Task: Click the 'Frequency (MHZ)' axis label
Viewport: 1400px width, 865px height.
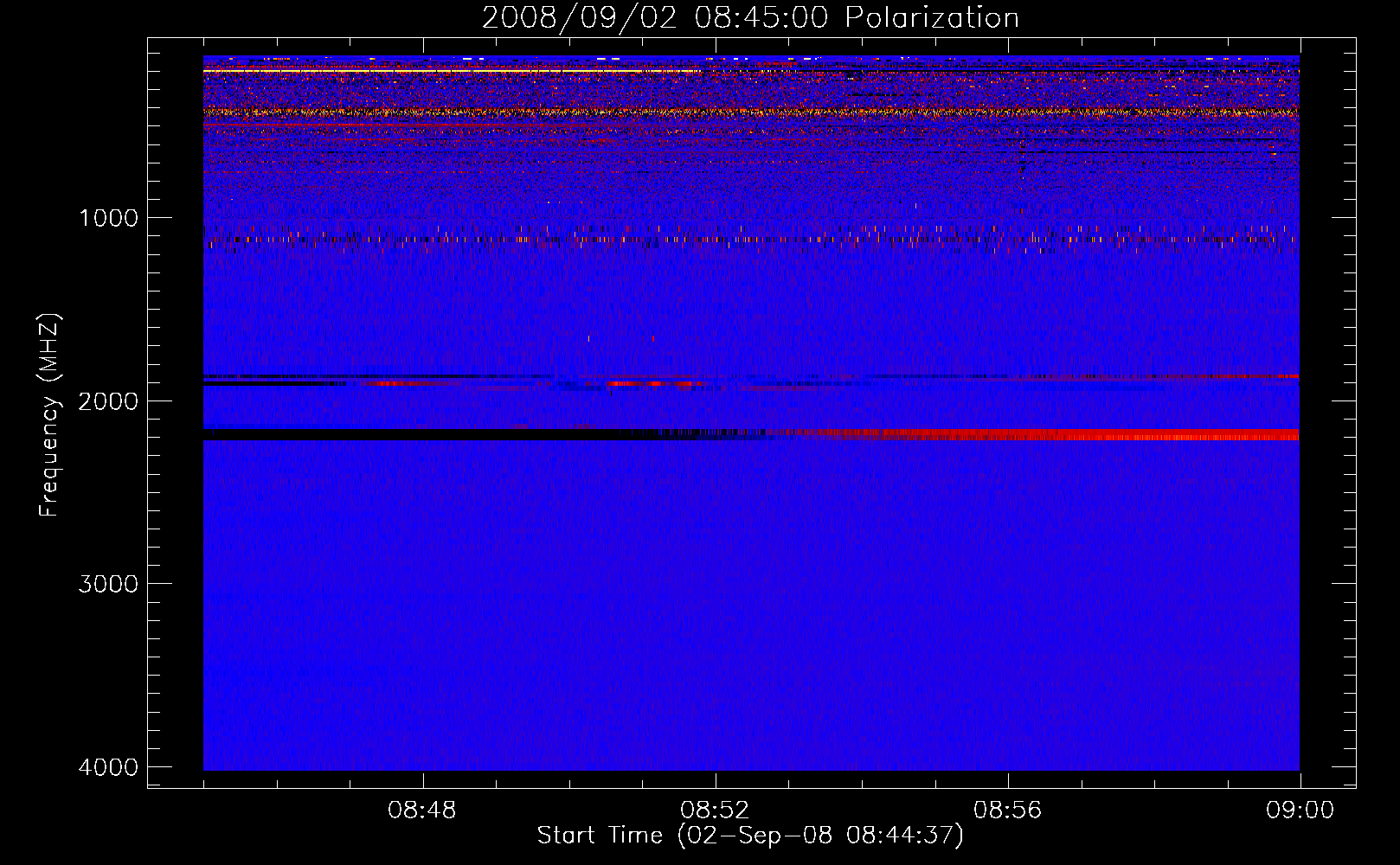Action: (x=50, y=415)
